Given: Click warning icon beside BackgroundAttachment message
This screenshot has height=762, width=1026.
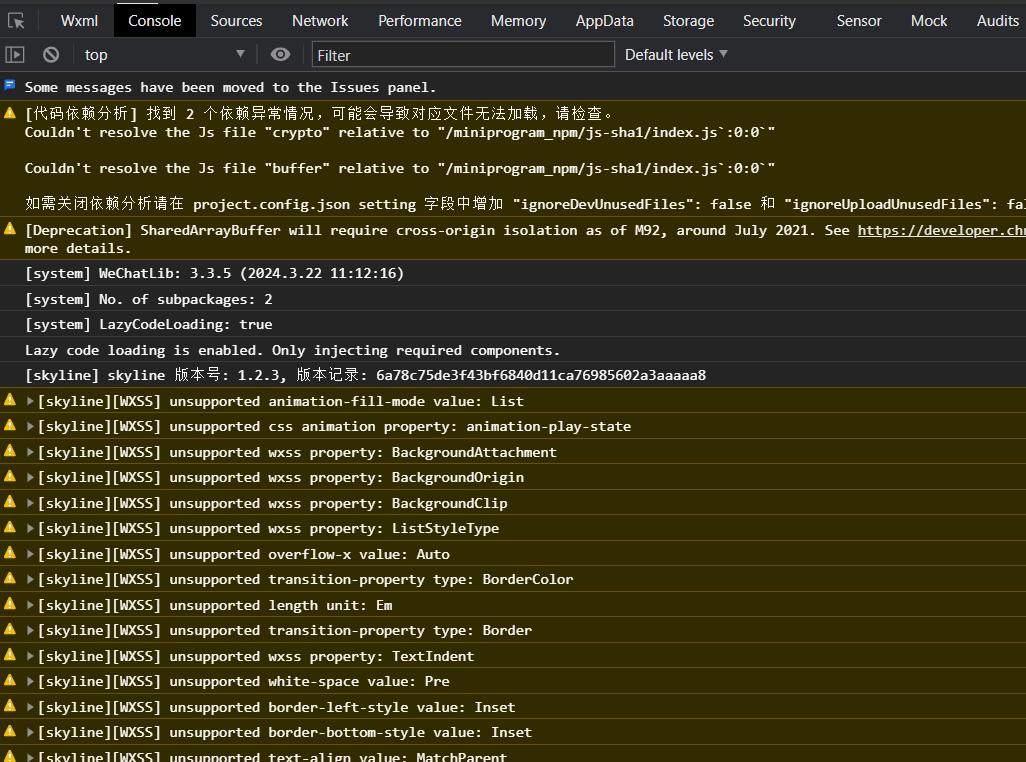Looking at the screenshot, I should pos(10,450).
